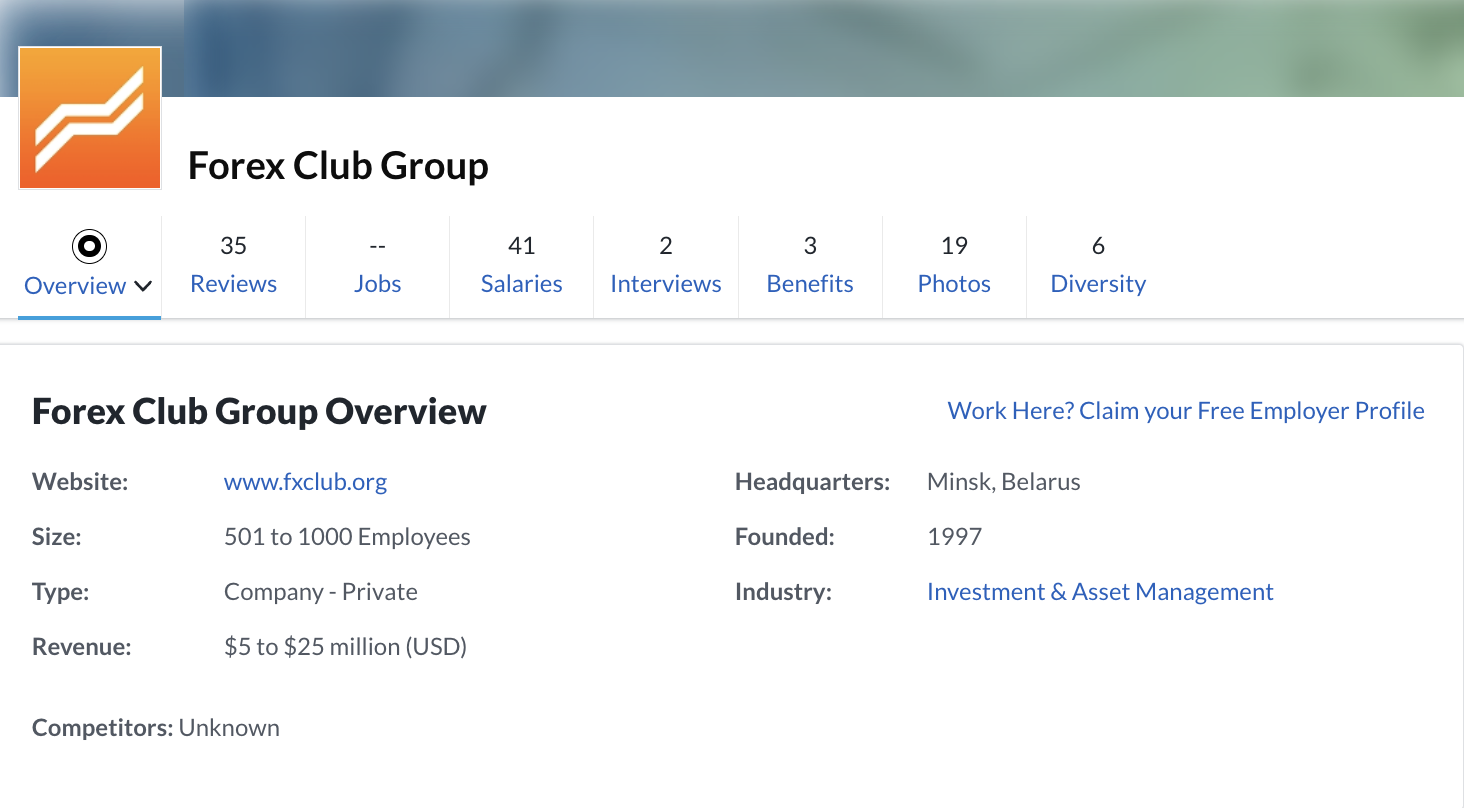Click the Founded: label

(785, 537)
